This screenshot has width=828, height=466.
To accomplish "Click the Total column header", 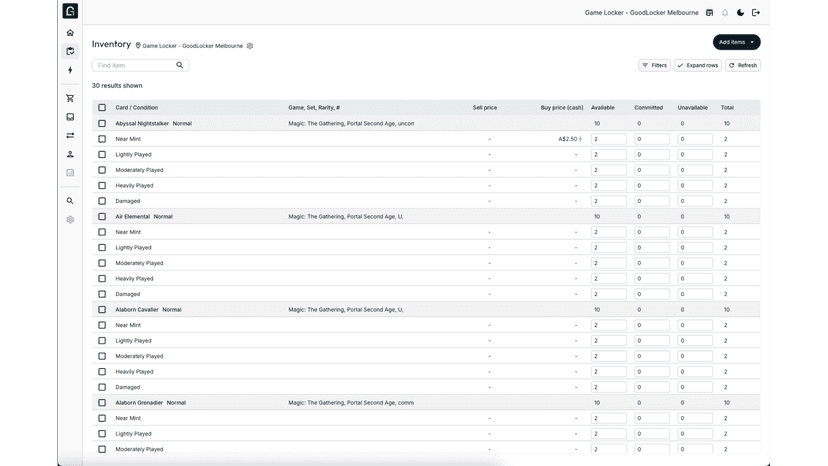I will 727,107.
